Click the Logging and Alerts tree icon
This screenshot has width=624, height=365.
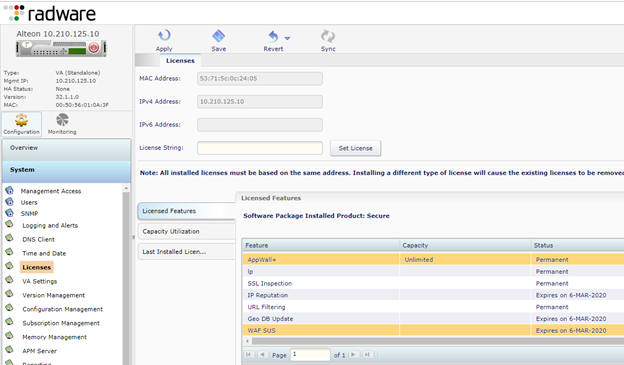tap(10, 224)
